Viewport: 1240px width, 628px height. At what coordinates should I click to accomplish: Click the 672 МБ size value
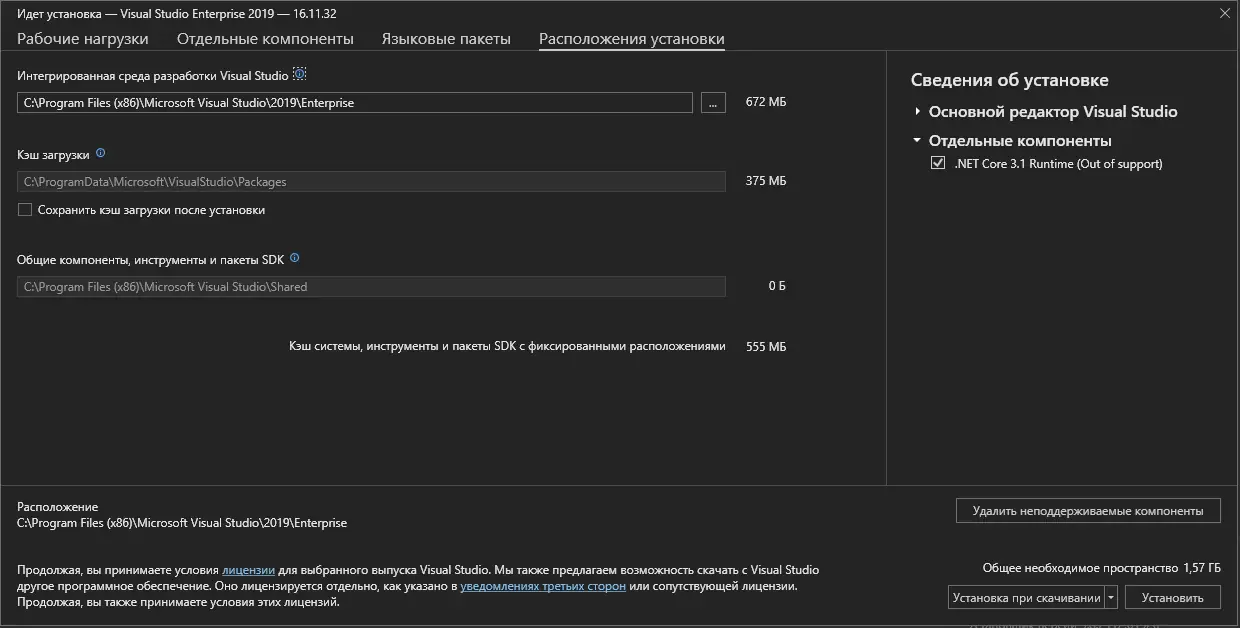[766, 102]
